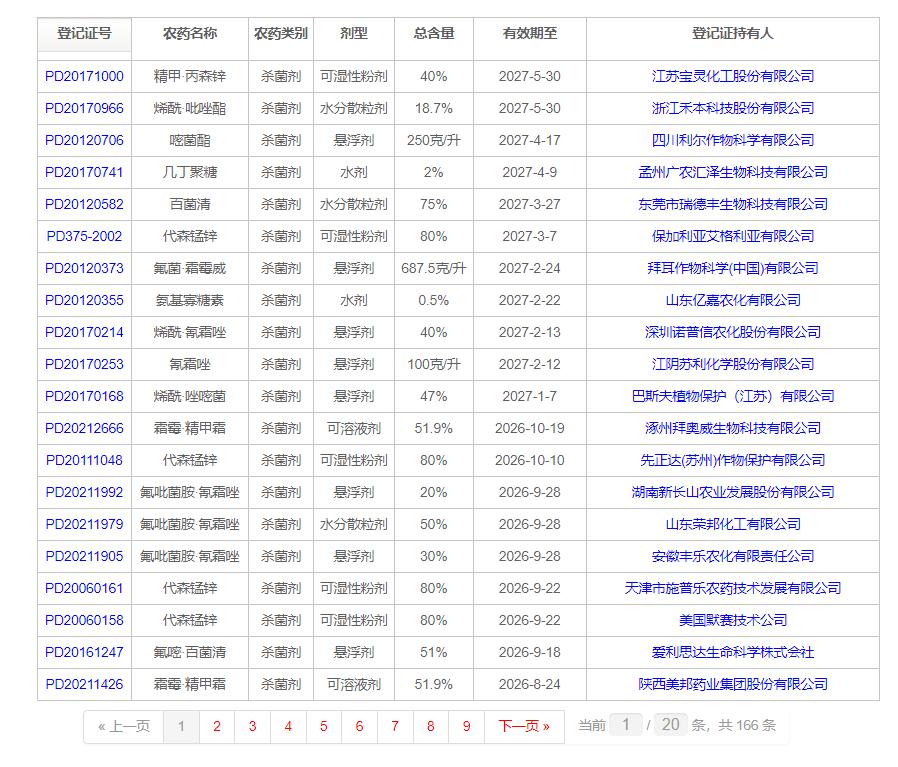Click the pesticide name 氨基寡糖素

(x=190, y=301)
